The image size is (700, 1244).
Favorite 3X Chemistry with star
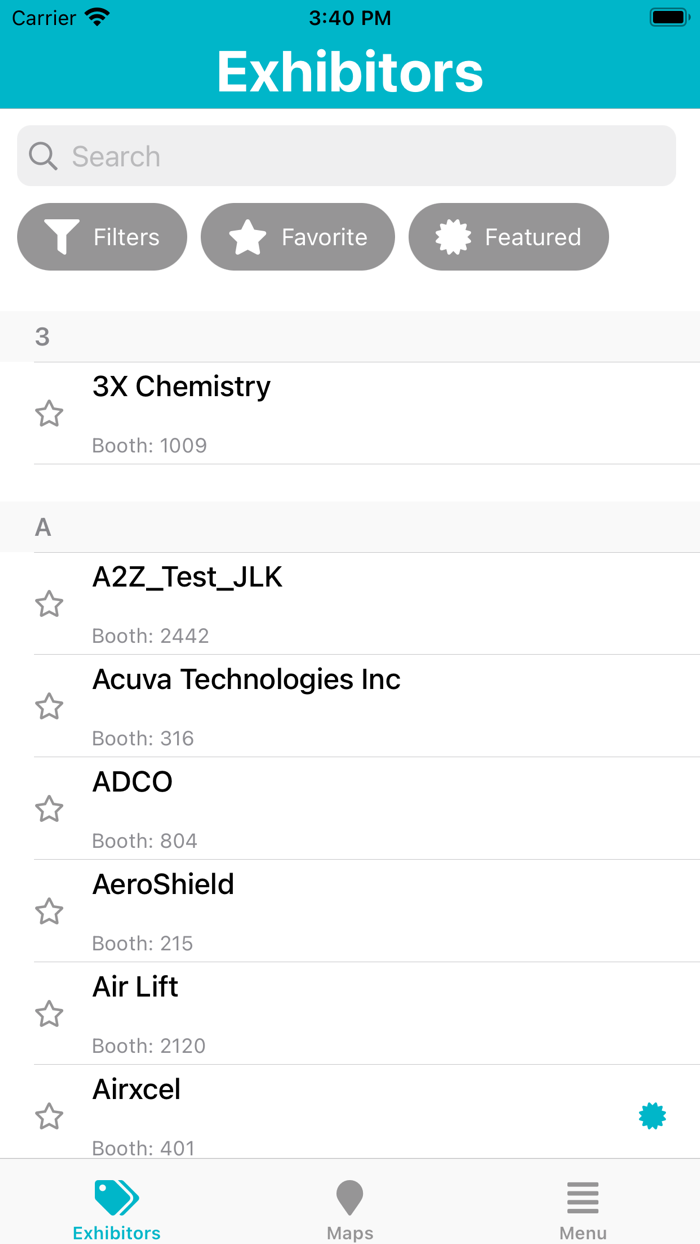(49, 413)
